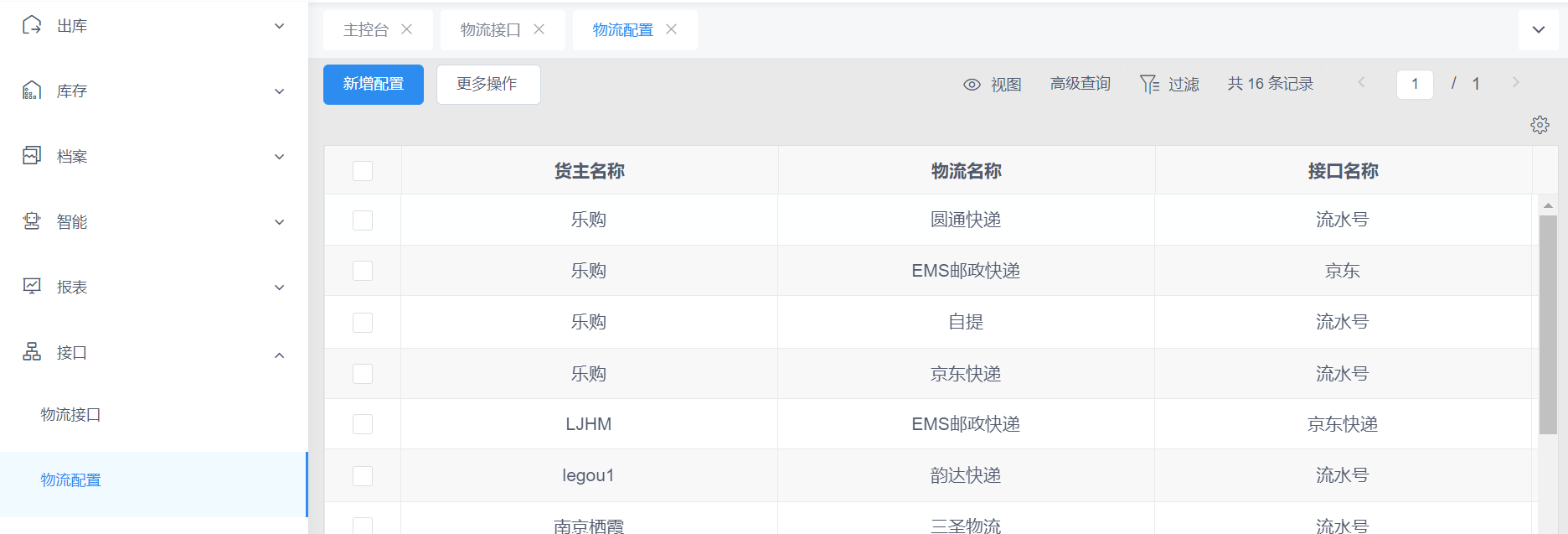Close the 物流配置 tab
This screenshot has height=534, width=1568.
tap(672, 29)
